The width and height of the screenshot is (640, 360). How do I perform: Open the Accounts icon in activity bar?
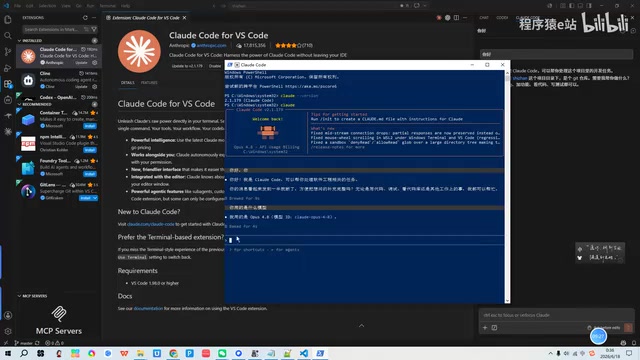(x=8, y=315)
